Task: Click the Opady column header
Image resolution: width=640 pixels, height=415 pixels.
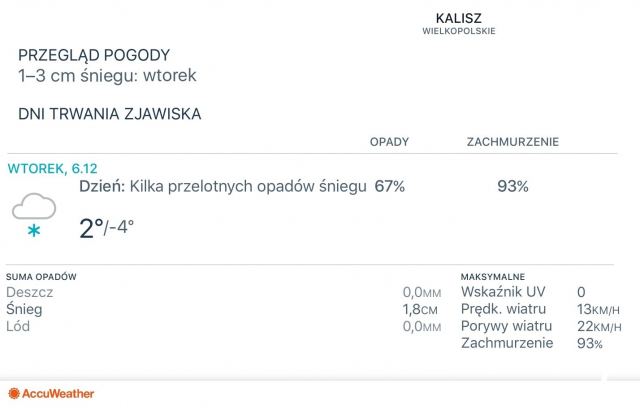Action: coord(389,142)
